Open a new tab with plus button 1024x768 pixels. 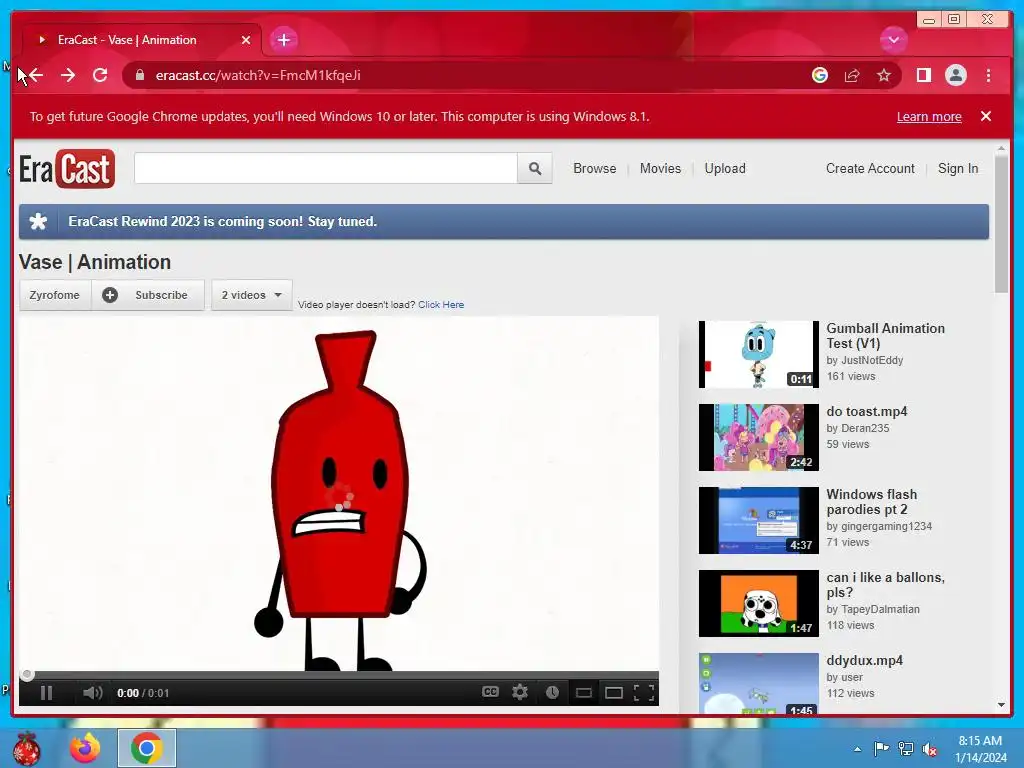click(283, 40)
